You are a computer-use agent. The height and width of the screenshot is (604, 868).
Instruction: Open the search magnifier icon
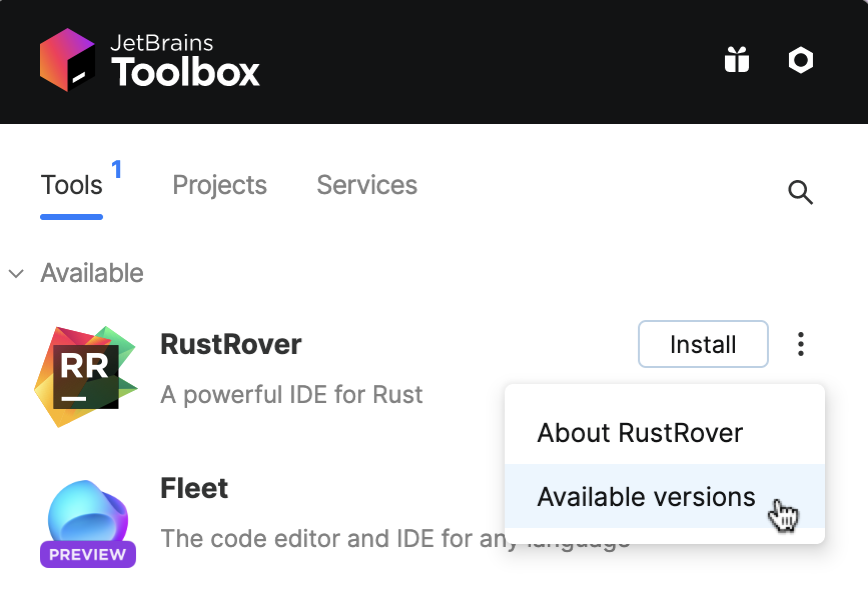(x=800, y=192)
